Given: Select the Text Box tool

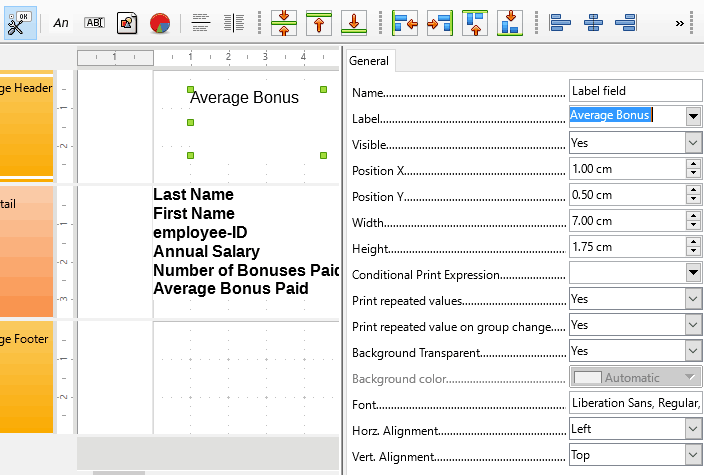Looking at the screenshot, I should (94, 22).
